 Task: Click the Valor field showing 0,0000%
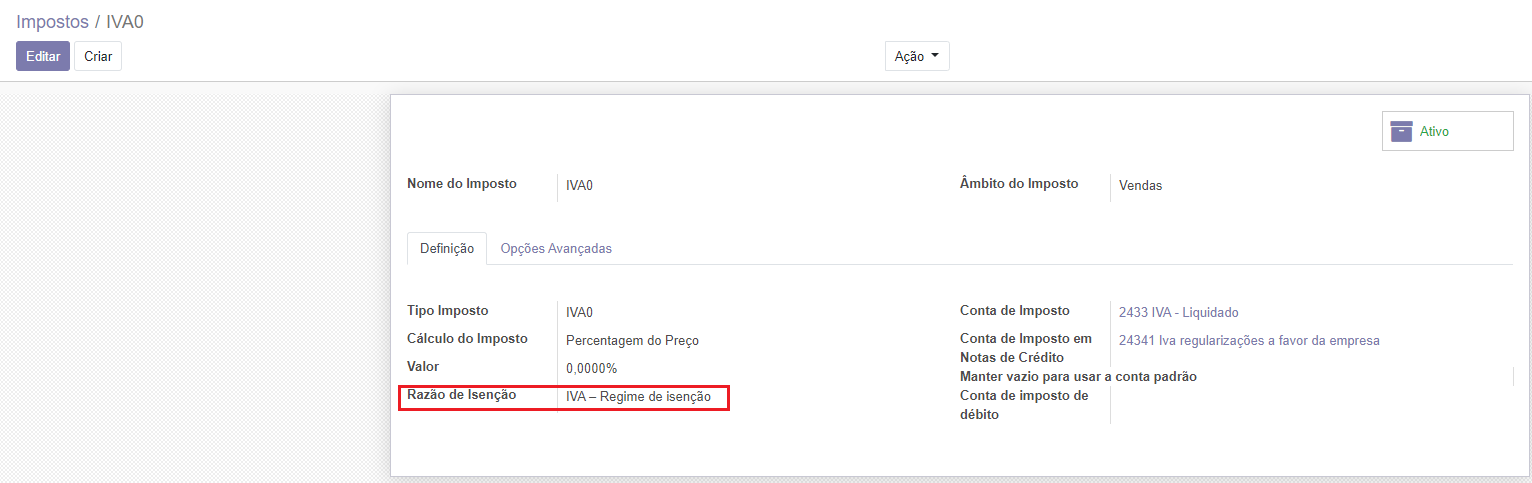[591, 368]
